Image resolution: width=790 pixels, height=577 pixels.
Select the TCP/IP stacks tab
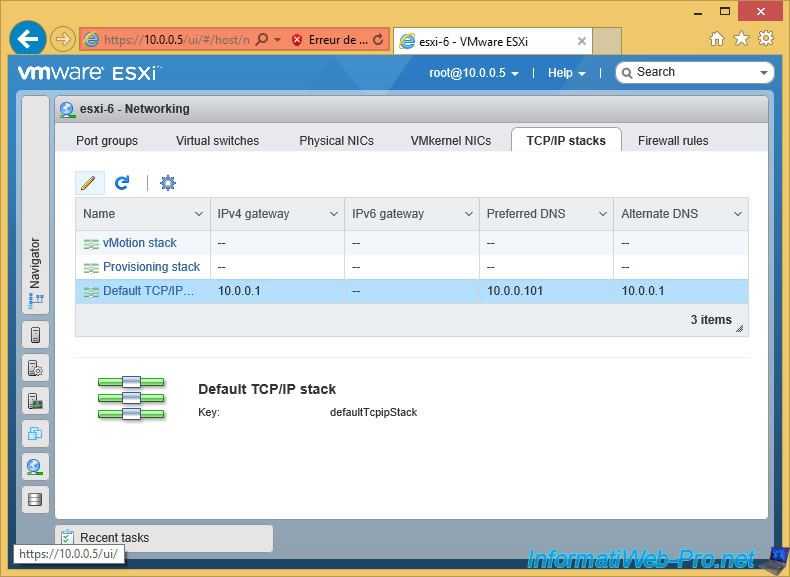(x=566, y=141)
